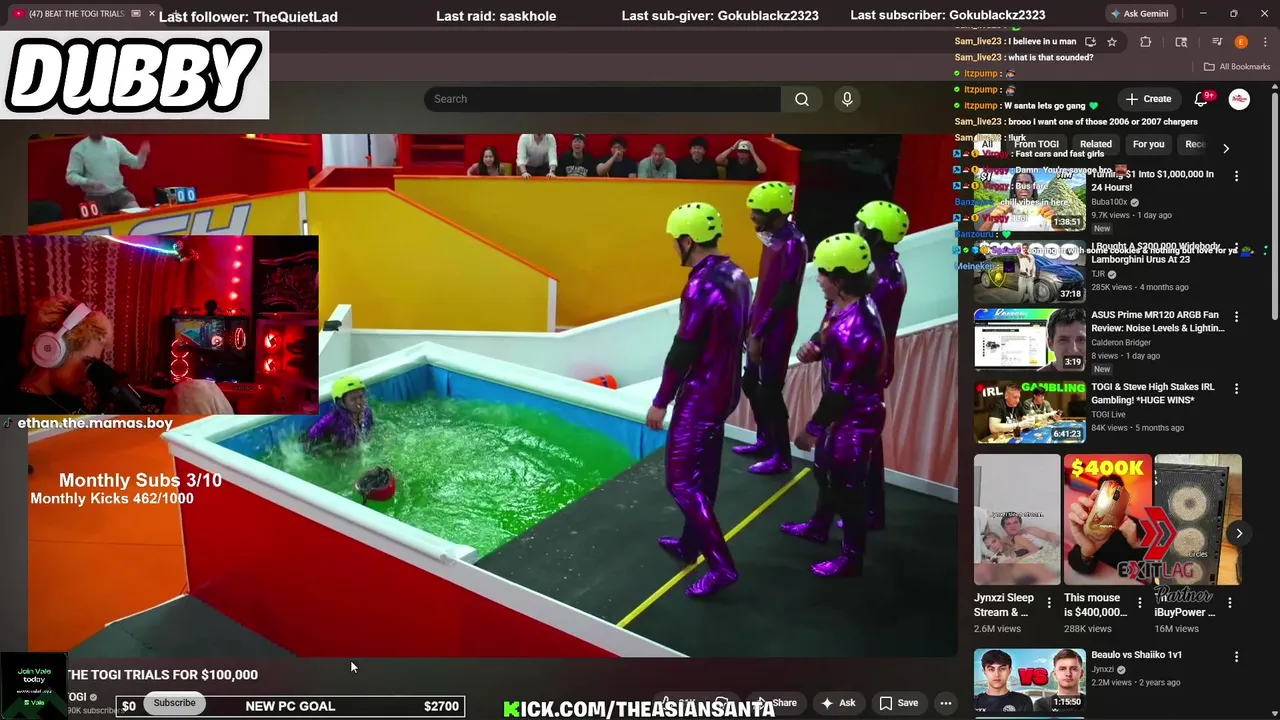Open Beaulo vs Shaiiko 1v1 video title
The image size is (1280, 720).
(x=1136, y=655)
